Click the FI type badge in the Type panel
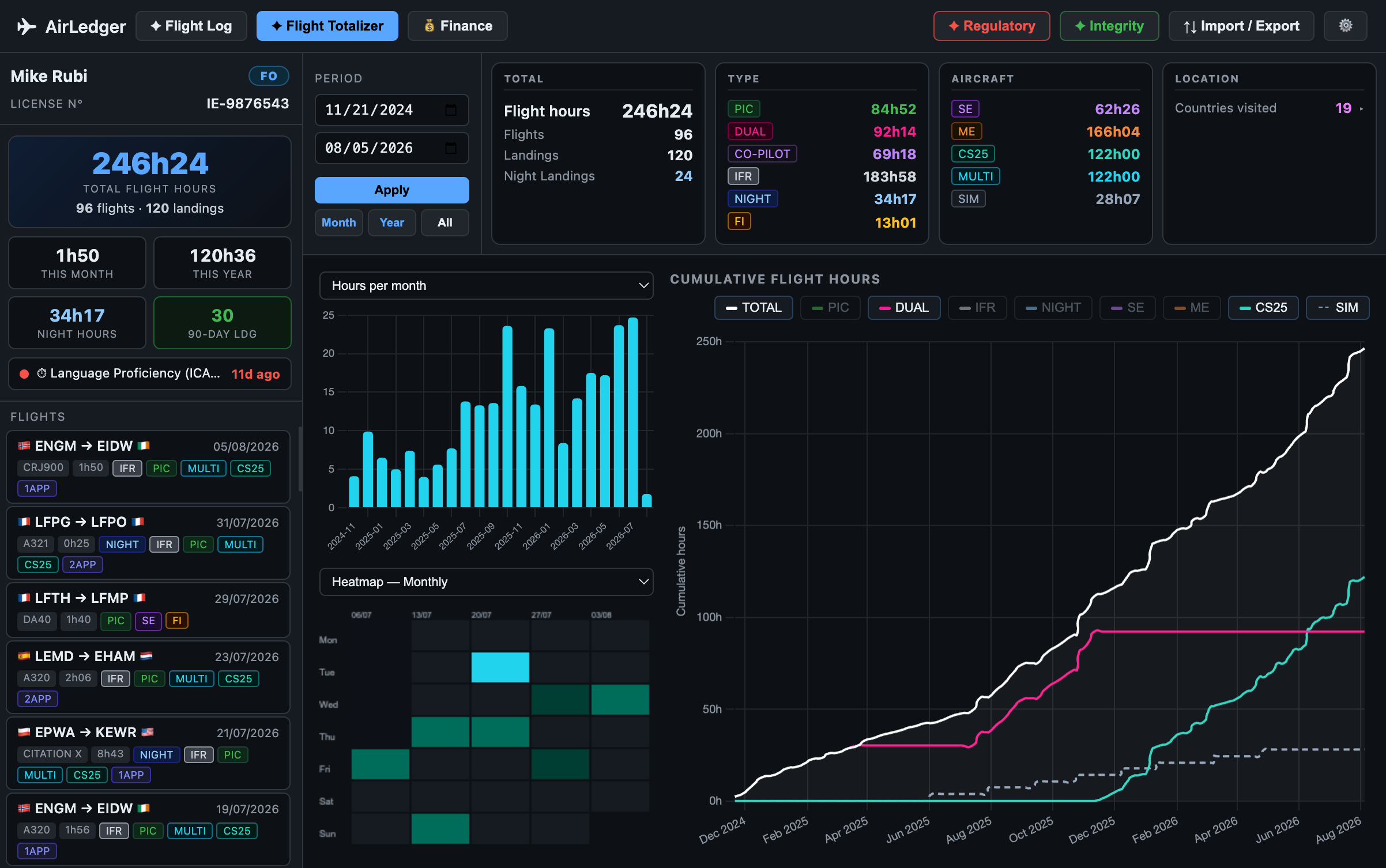 pos(739,221)
